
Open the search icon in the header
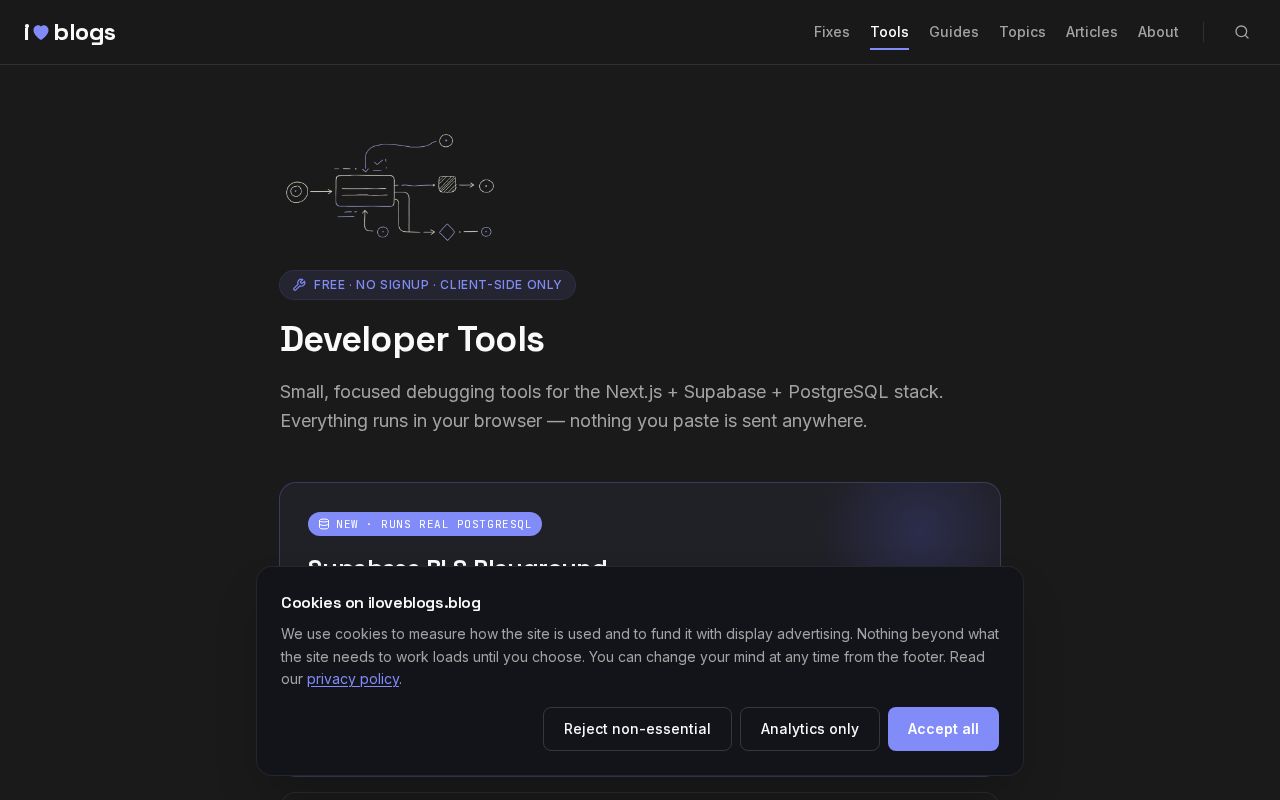click(1242, 32)
